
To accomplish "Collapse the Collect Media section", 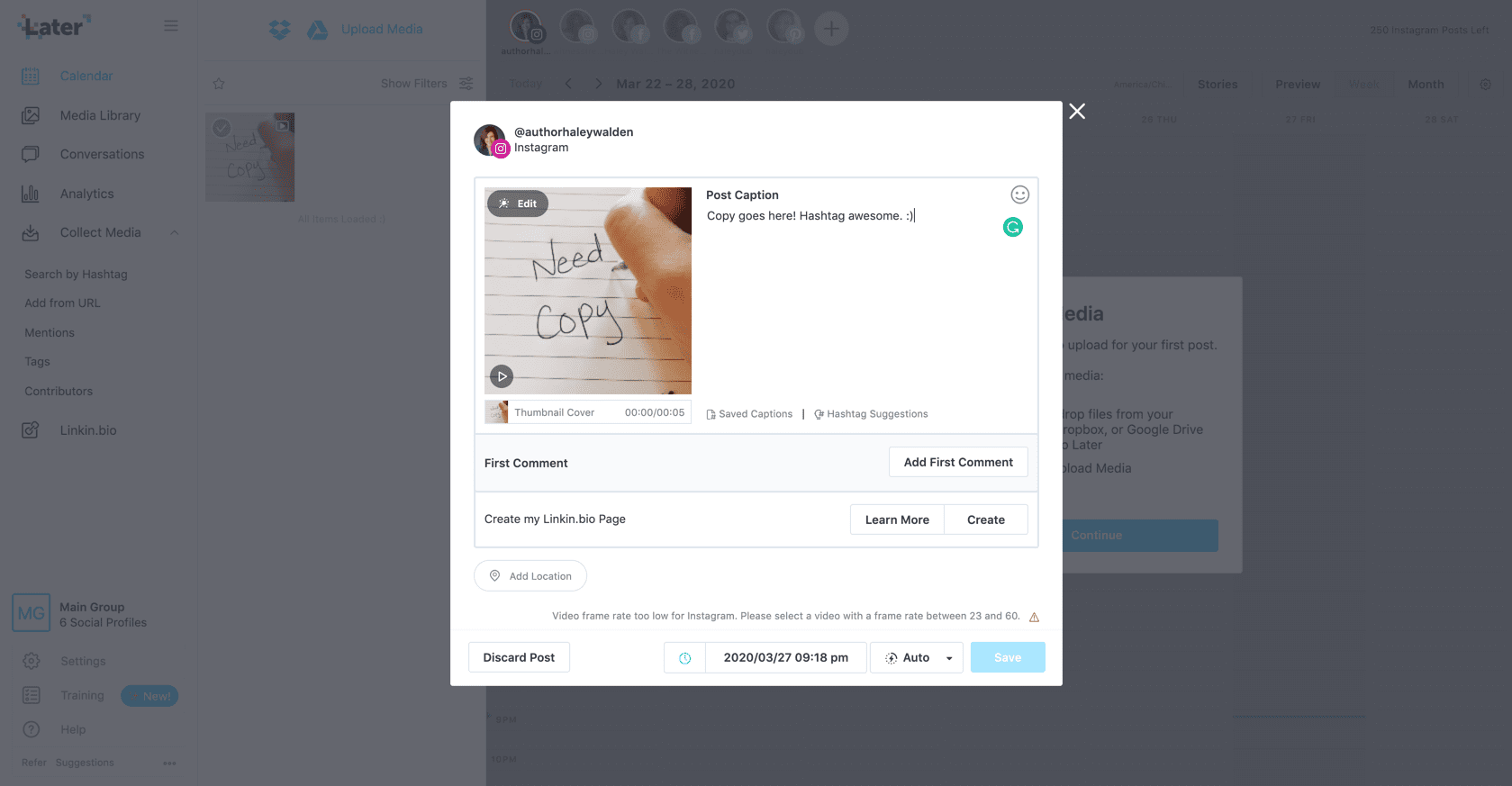I will click(x=175, y=232).
